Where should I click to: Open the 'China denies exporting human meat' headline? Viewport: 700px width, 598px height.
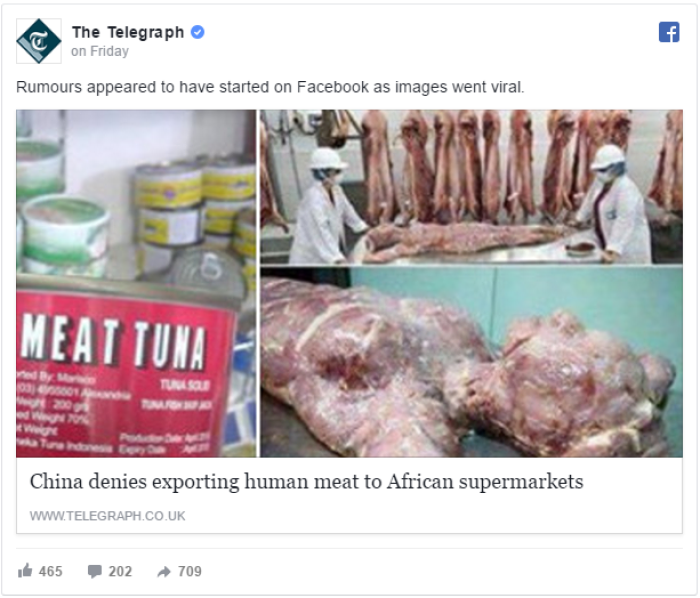[307, 482]
